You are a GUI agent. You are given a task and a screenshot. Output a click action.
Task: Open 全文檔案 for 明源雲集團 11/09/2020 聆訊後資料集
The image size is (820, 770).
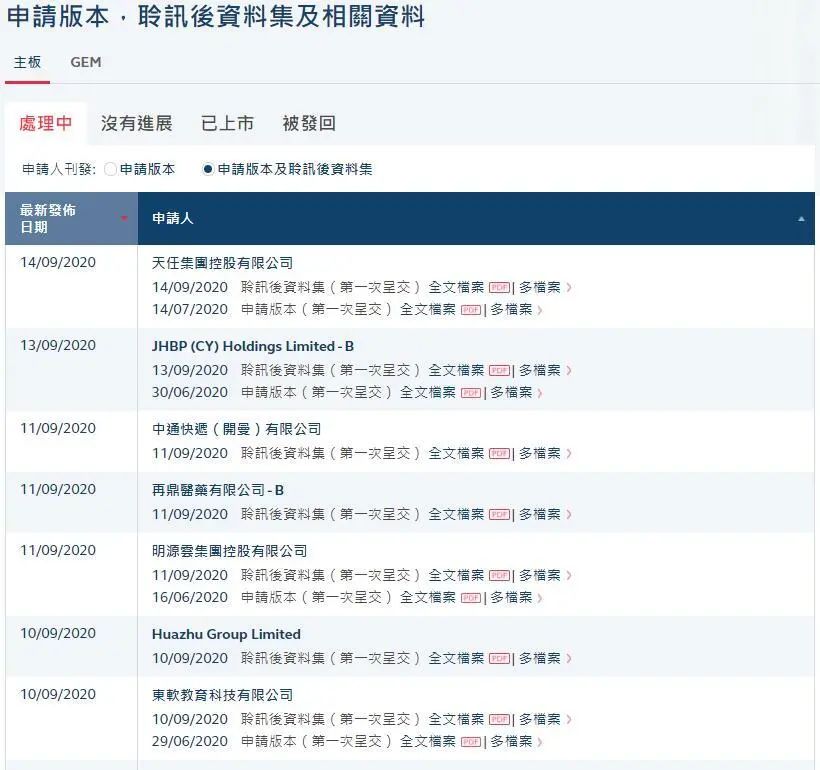[x=456, y=575]
